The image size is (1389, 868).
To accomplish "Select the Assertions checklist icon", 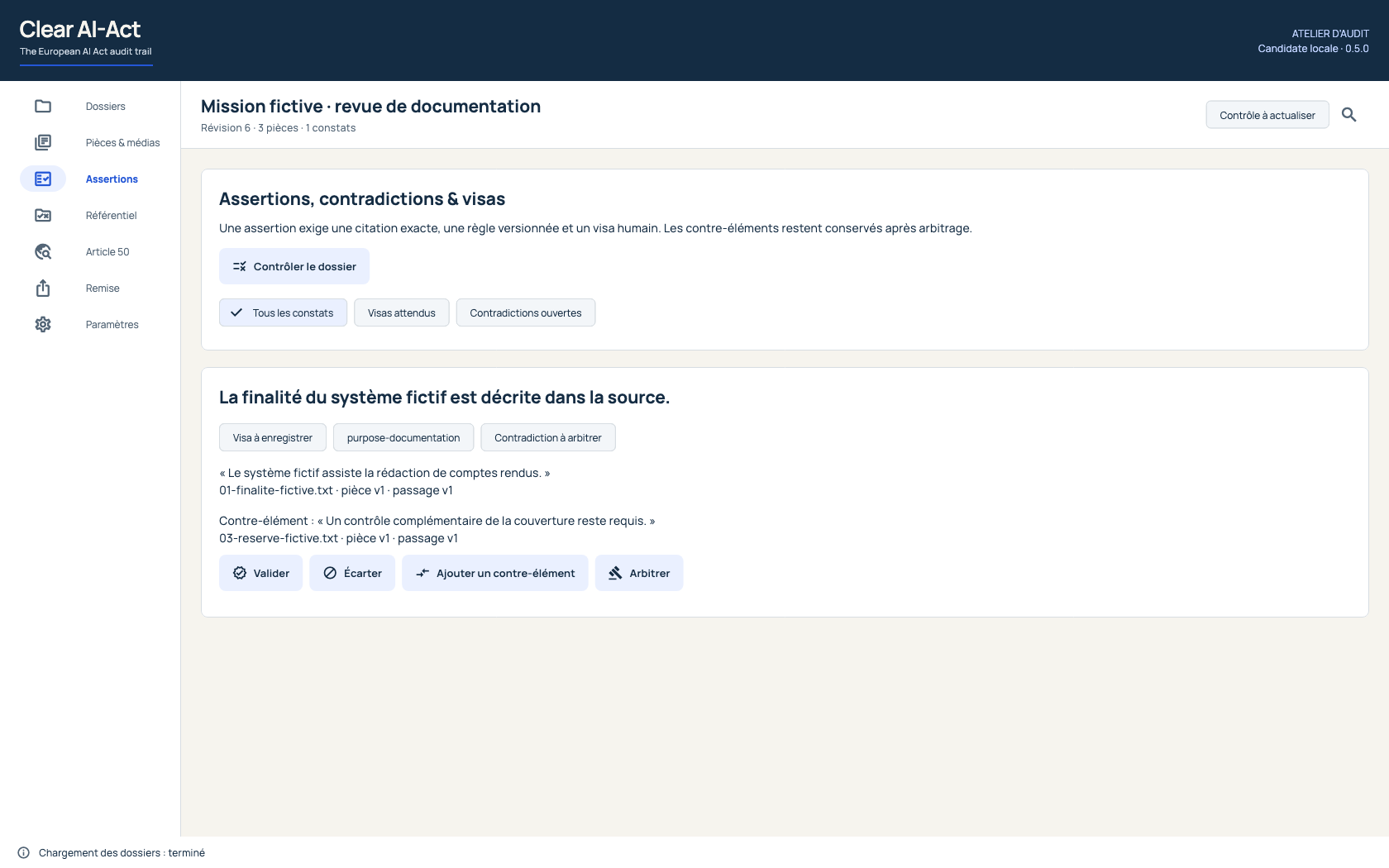I will tap(43, 179).
